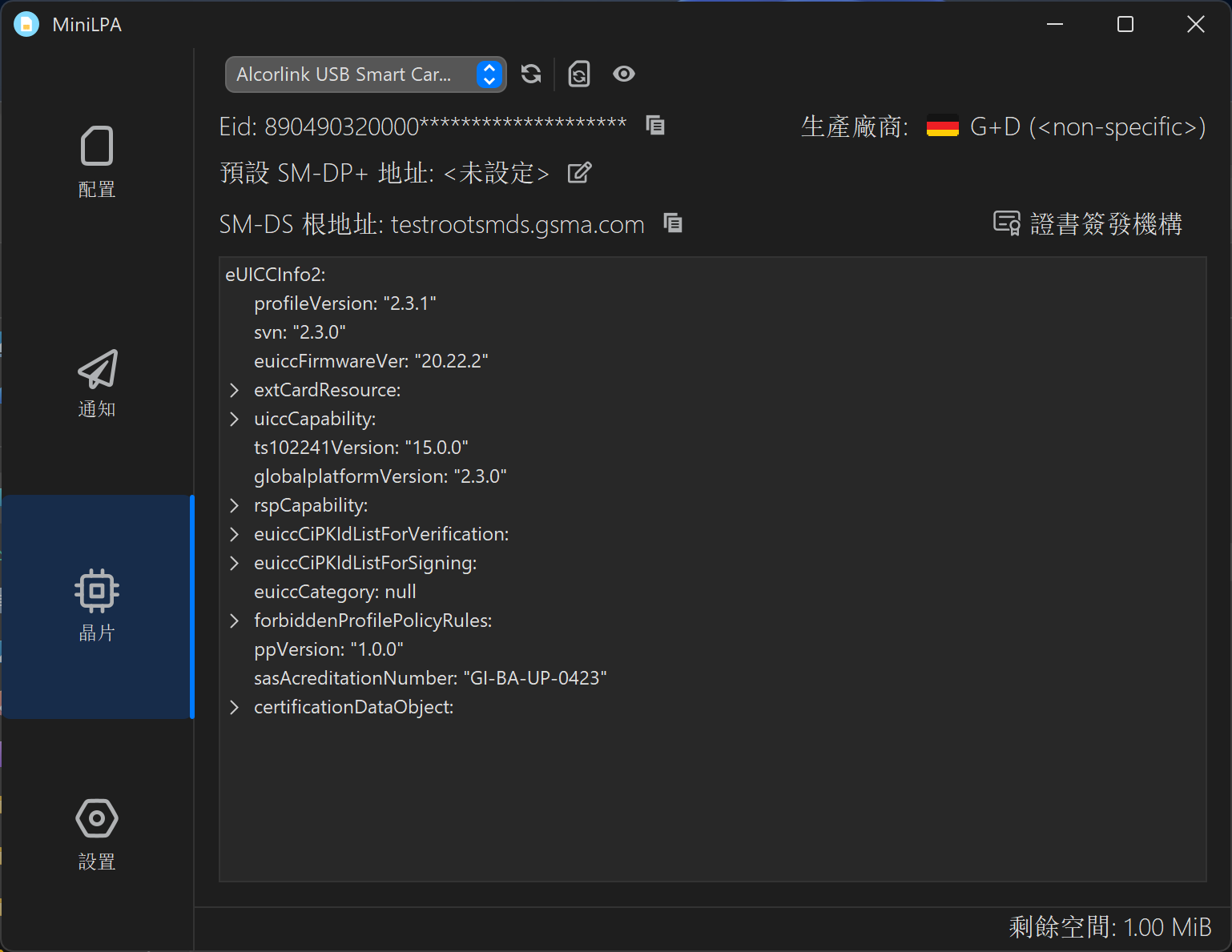
Task: Close the MiniLPA window
Action: tap(1196, 25)
